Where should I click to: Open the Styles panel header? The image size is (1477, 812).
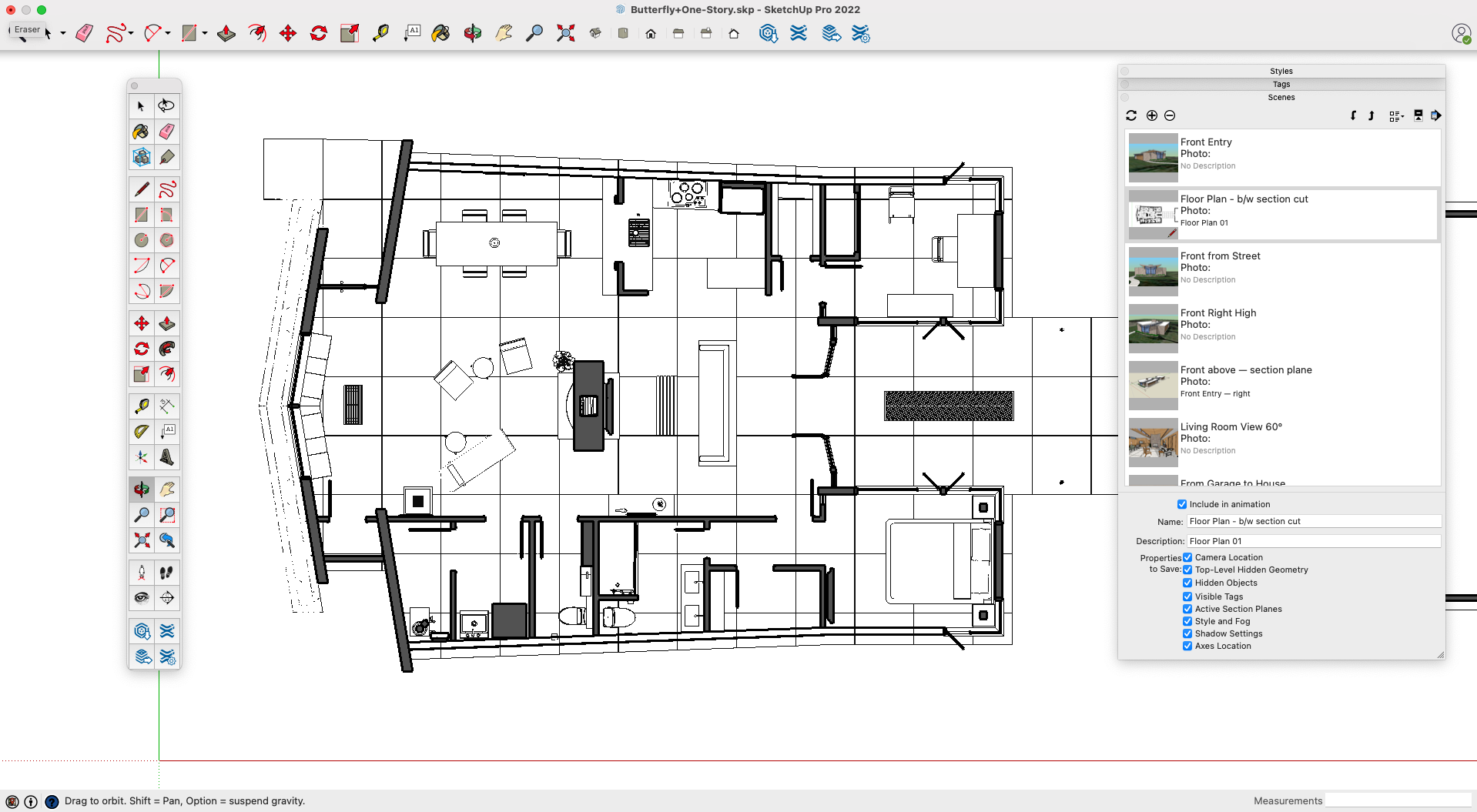(1281, 71)
